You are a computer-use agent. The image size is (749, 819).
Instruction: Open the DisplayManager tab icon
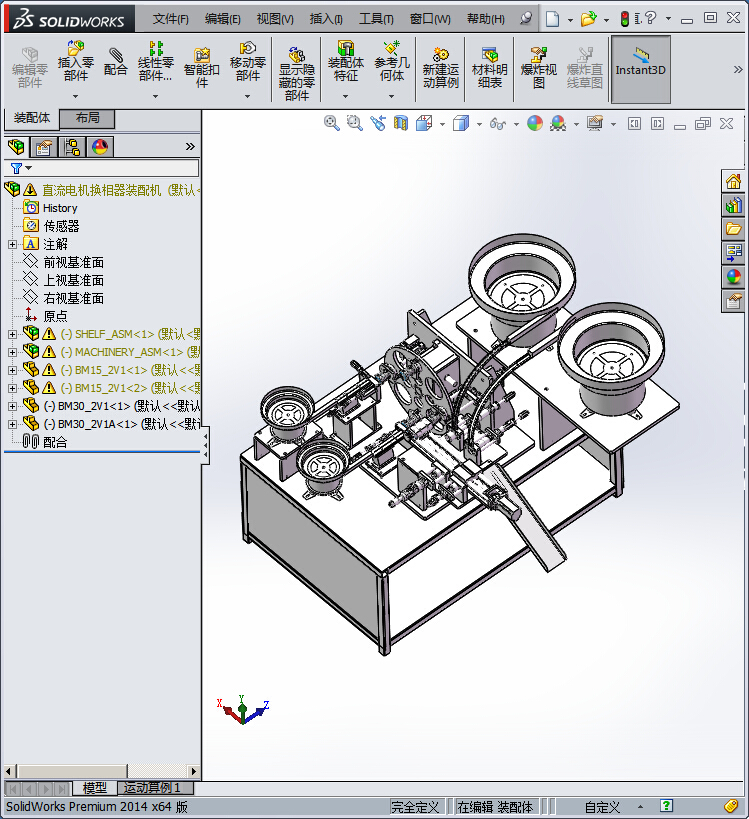pyautogui.click(x=100, y=147)
